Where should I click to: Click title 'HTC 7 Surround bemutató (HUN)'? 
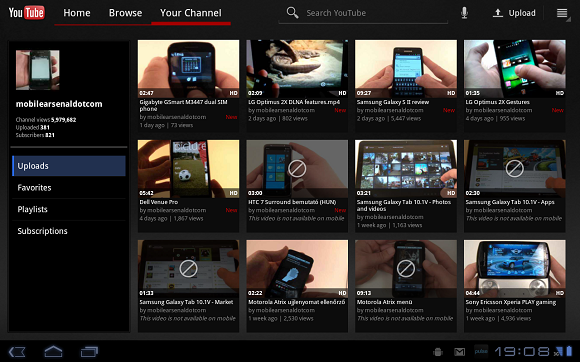292,202
